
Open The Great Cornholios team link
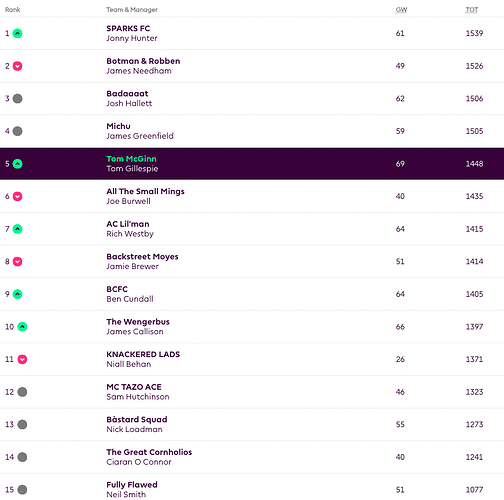pos(149,452)
